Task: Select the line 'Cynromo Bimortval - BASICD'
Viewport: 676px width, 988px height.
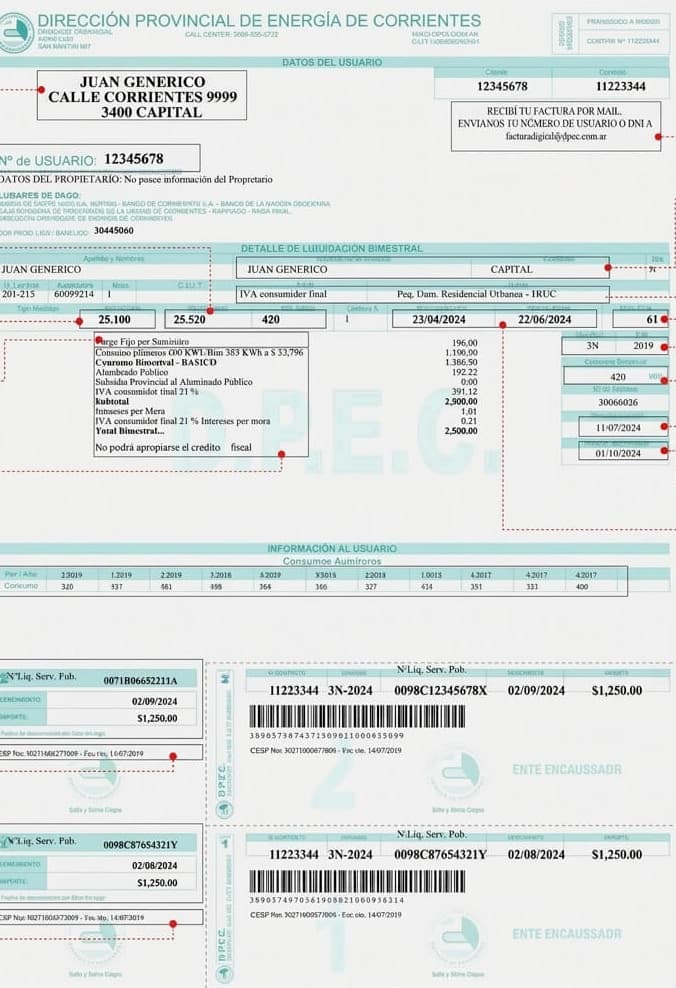Action: [x=156, y=362]
